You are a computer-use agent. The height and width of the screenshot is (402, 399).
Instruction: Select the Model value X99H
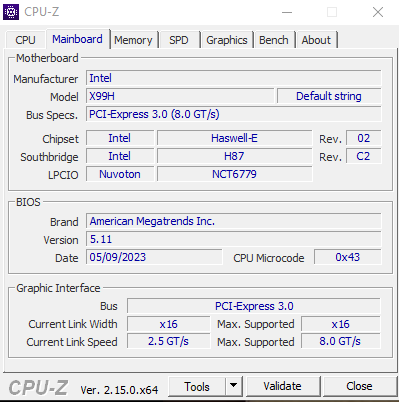180,96
